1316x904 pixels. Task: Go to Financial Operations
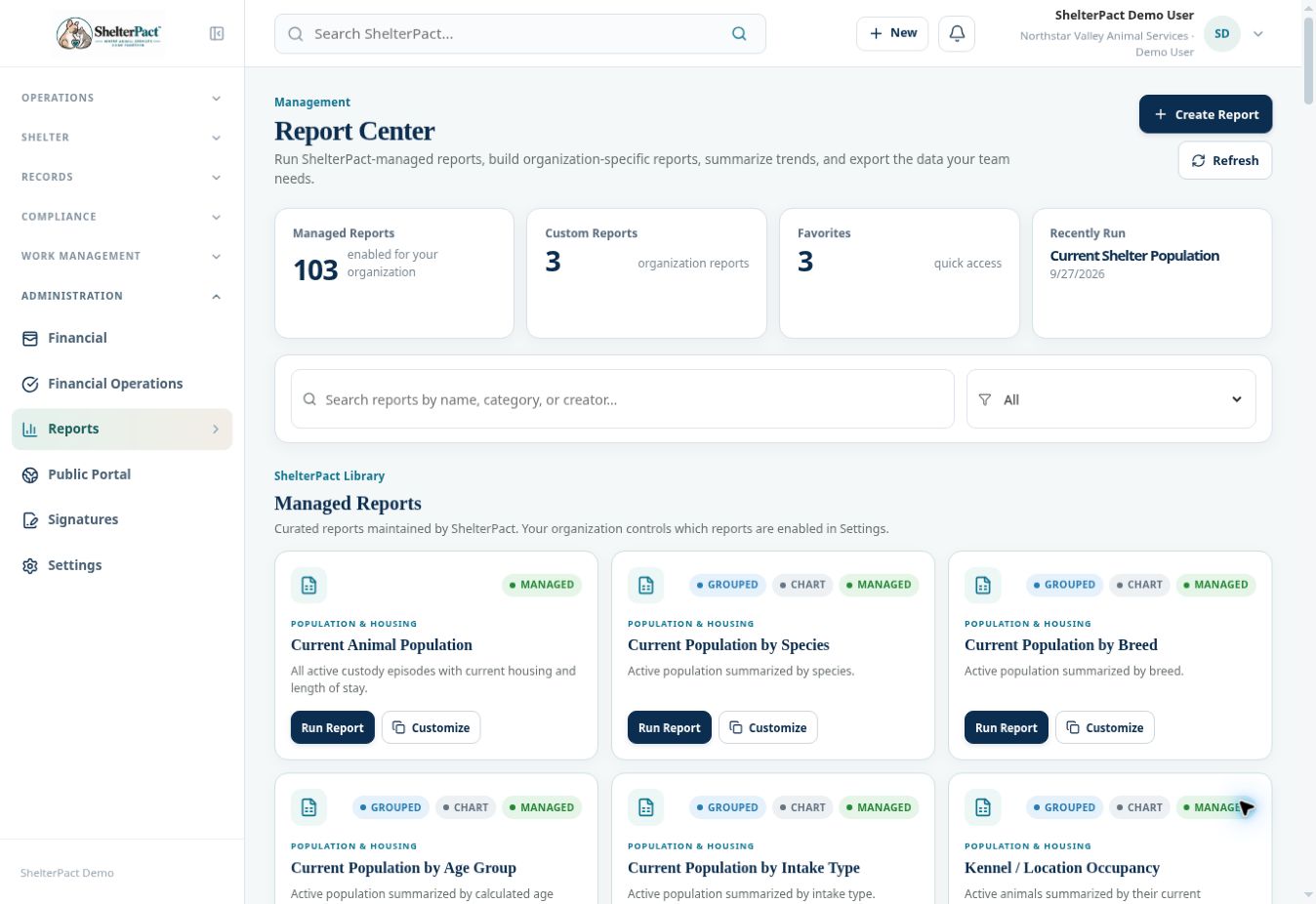click(x=122, y=385)
